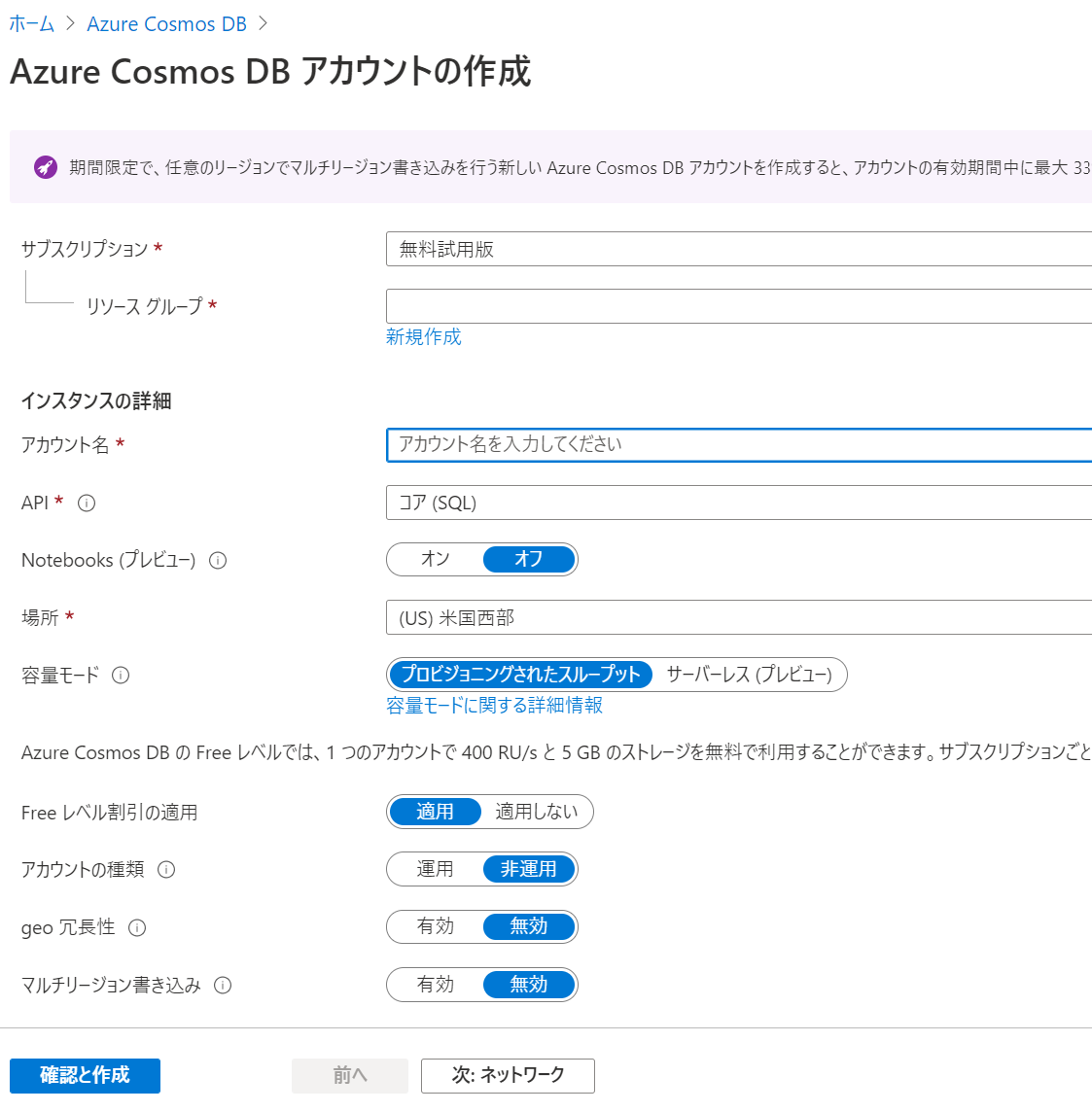Click the 次: ネットワーク button
This screenshot has width=1092, height=1112.
click(x=508, y=1076)
